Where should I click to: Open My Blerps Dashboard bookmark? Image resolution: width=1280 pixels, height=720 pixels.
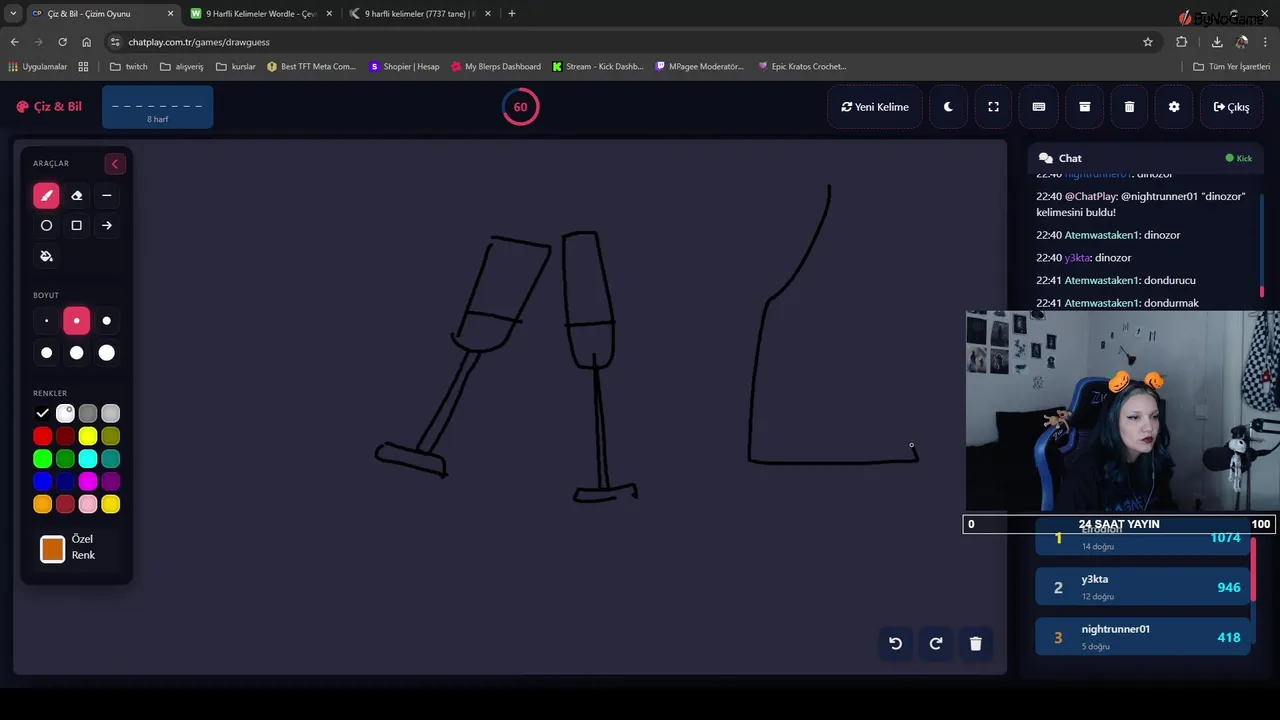pyautogui.click(x=495, y=67)
